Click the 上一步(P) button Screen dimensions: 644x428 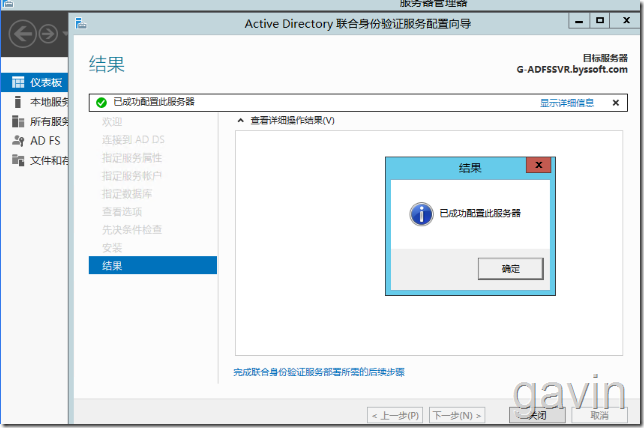[395, 415]
